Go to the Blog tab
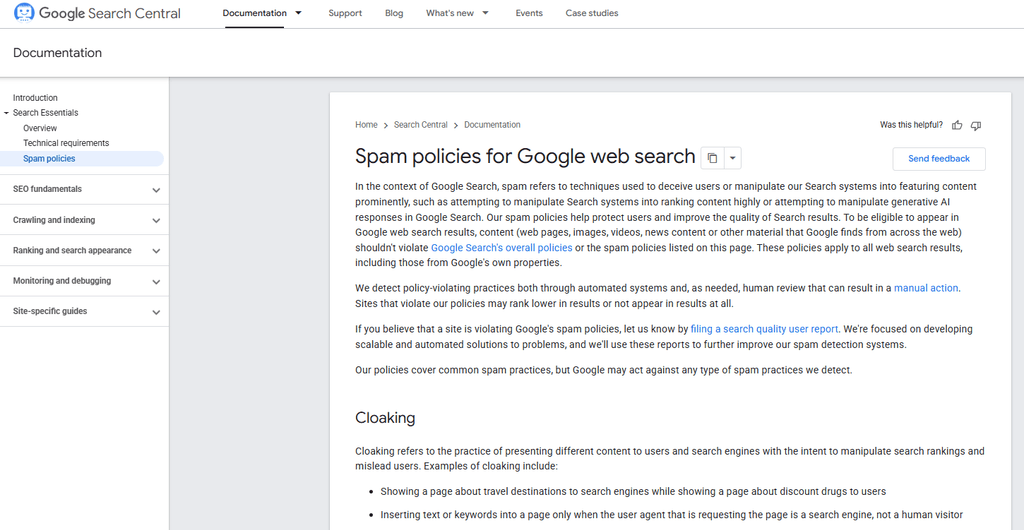Screen dimensions: 1024x530 [x=394, y=13]
